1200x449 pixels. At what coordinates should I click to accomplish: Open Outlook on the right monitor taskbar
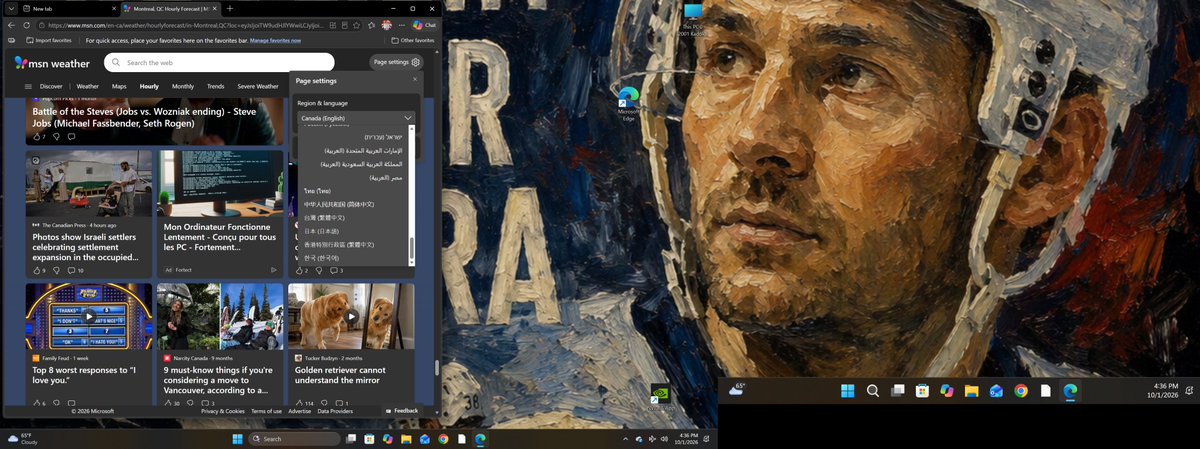tap(996, 390)
